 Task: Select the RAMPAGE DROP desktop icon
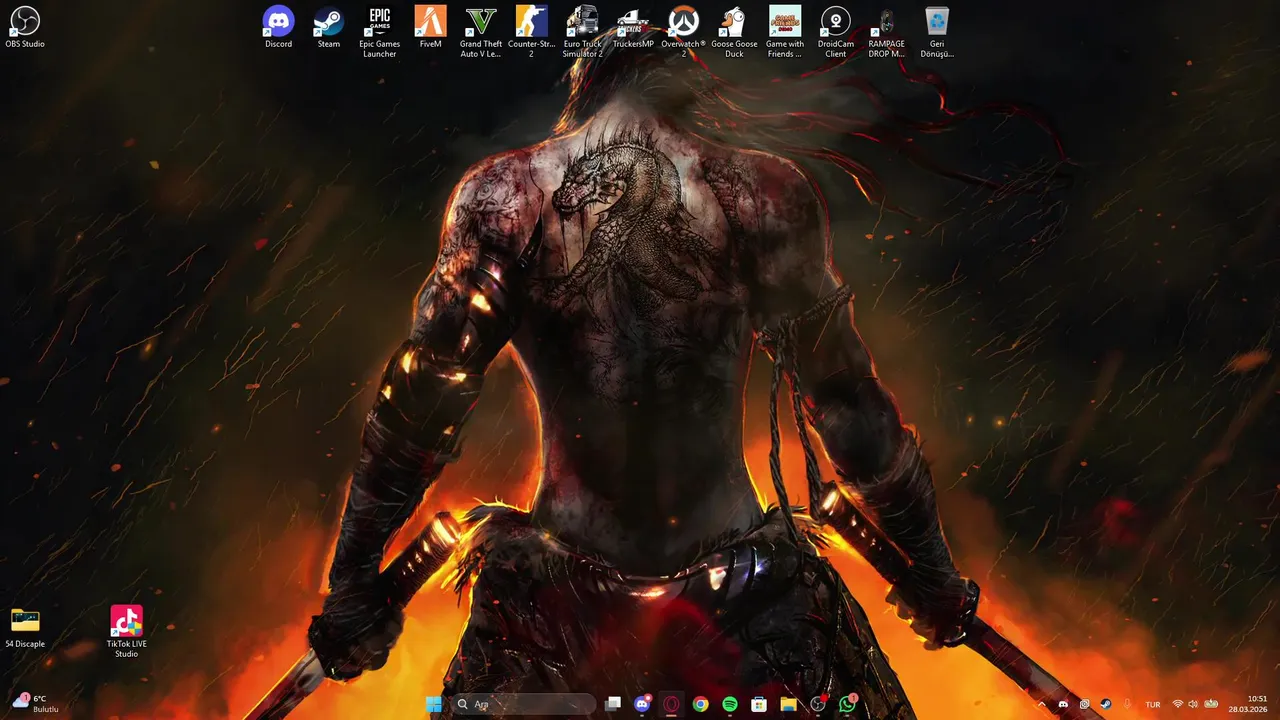[x=886, y=31]
